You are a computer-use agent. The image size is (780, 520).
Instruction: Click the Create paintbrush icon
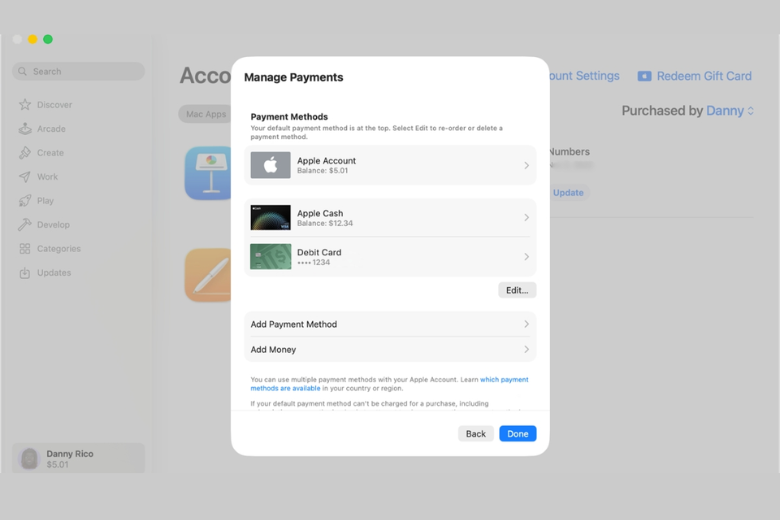(x=25, y=153)
